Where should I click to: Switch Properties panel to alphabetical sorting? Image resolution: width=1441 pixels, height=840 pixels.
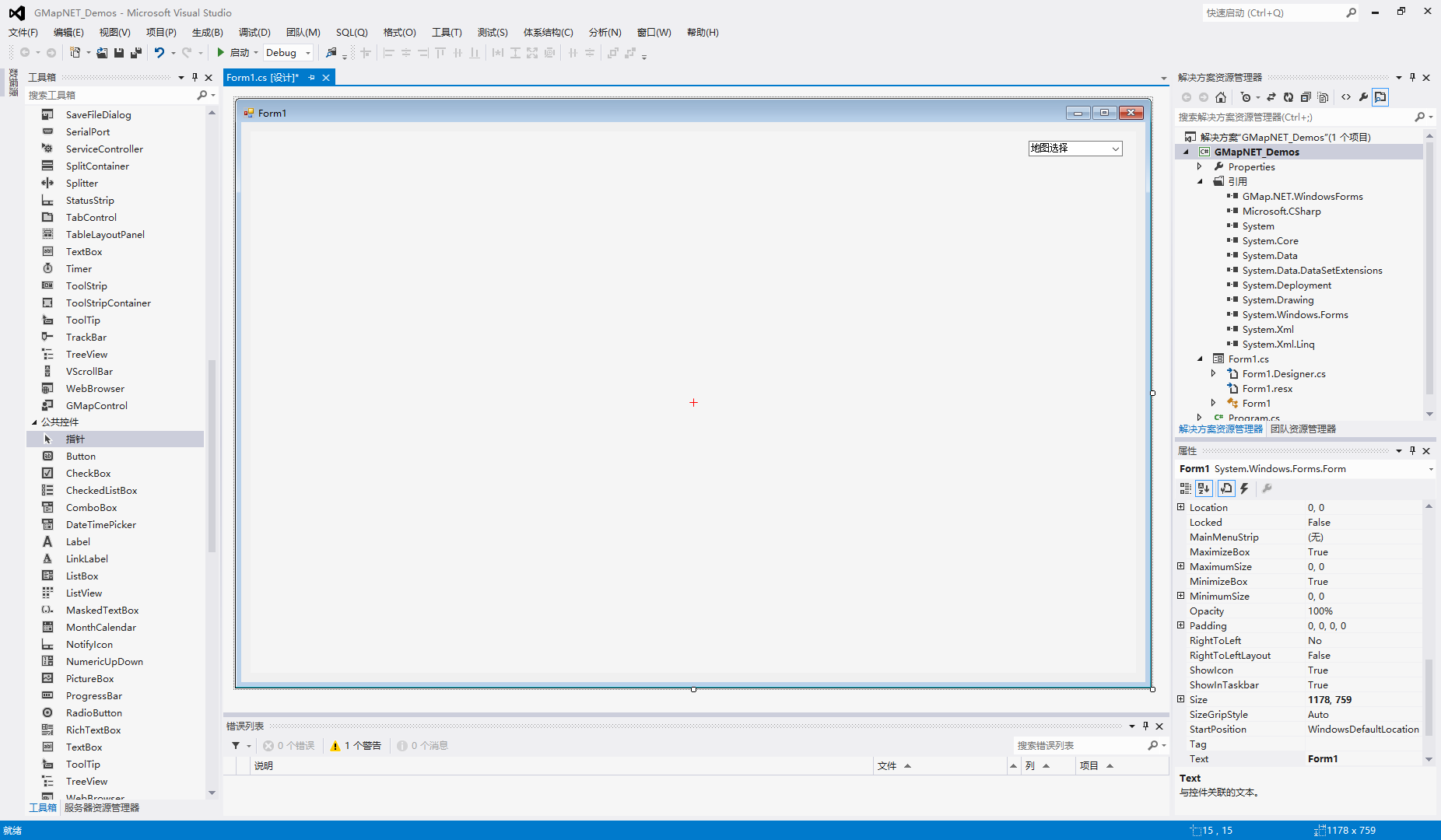point(1203,488)
